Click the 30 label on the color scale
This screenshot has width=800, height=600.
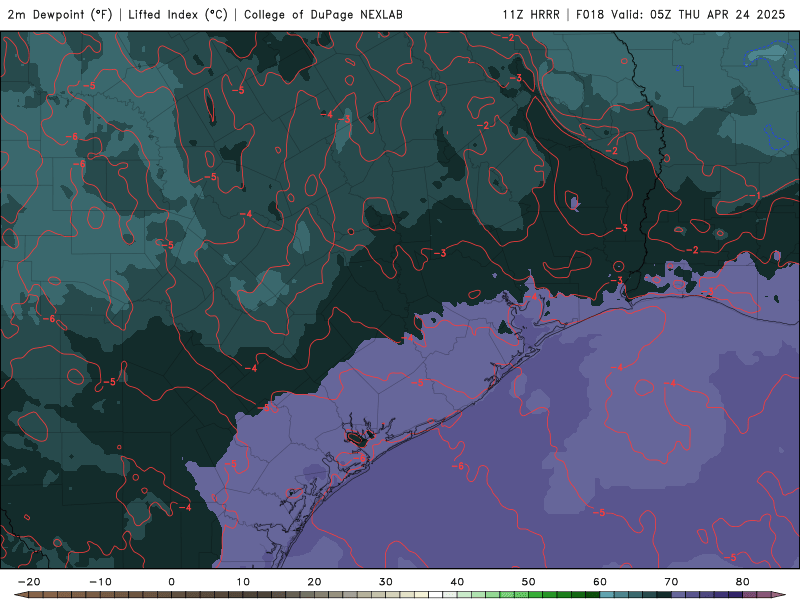tap(386, 582)
